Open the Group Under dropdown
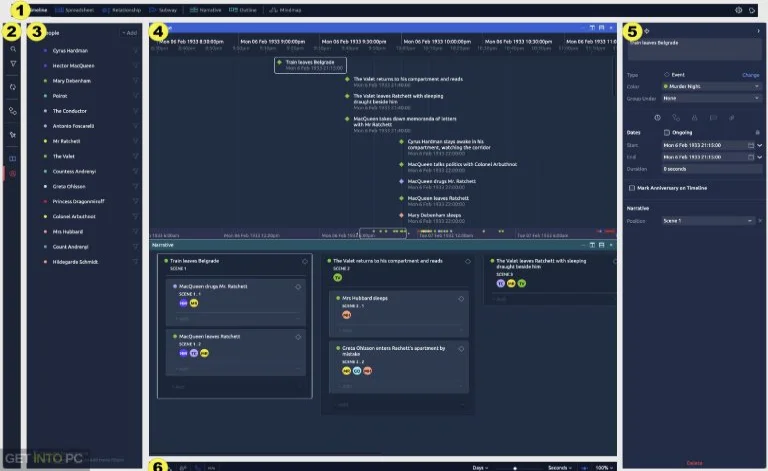This screenshot has height=471, width=768. [x=711, y=98]
